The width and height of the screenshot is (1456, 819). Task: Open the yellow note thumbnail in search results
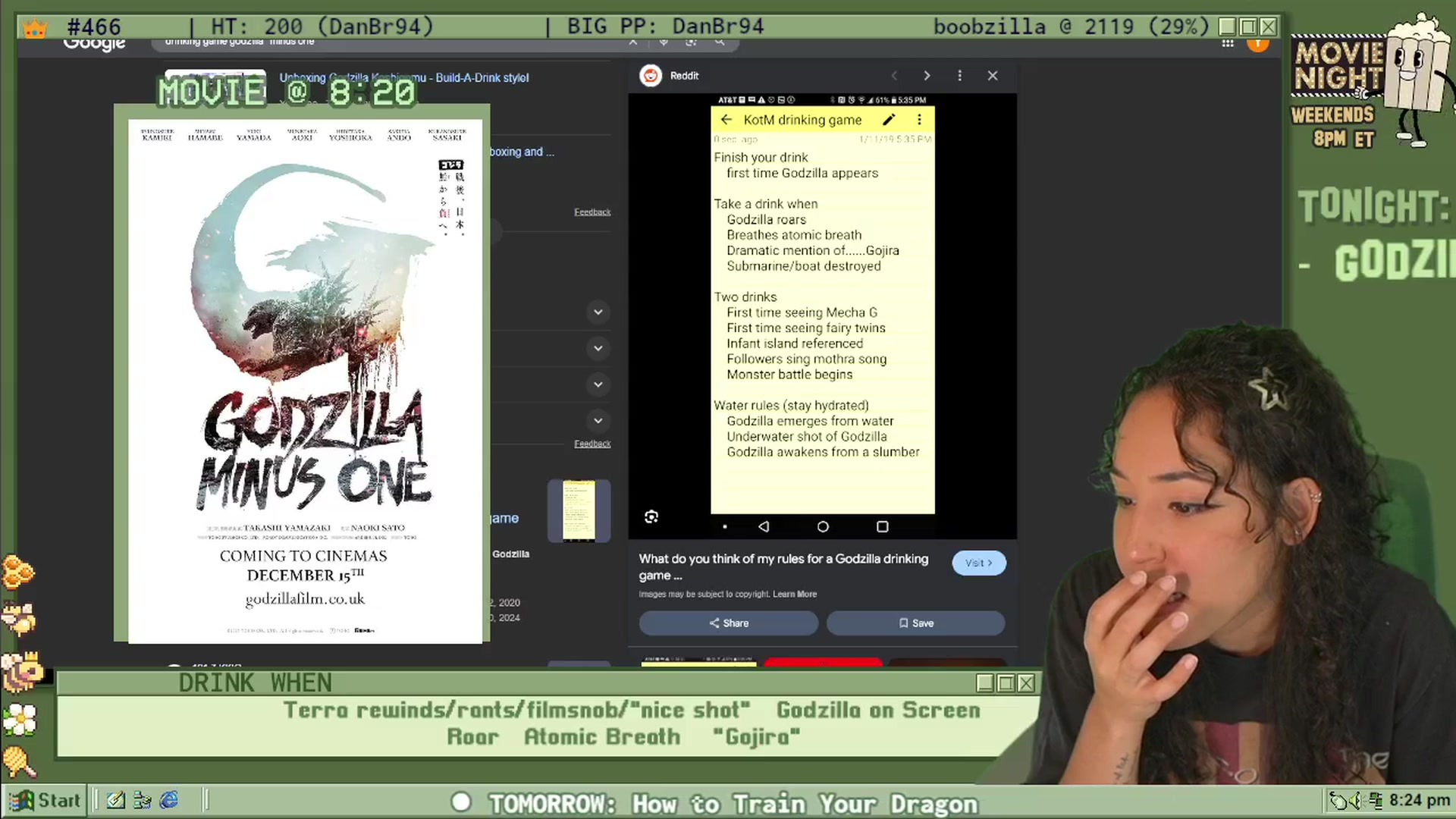(x=579, y=510)
